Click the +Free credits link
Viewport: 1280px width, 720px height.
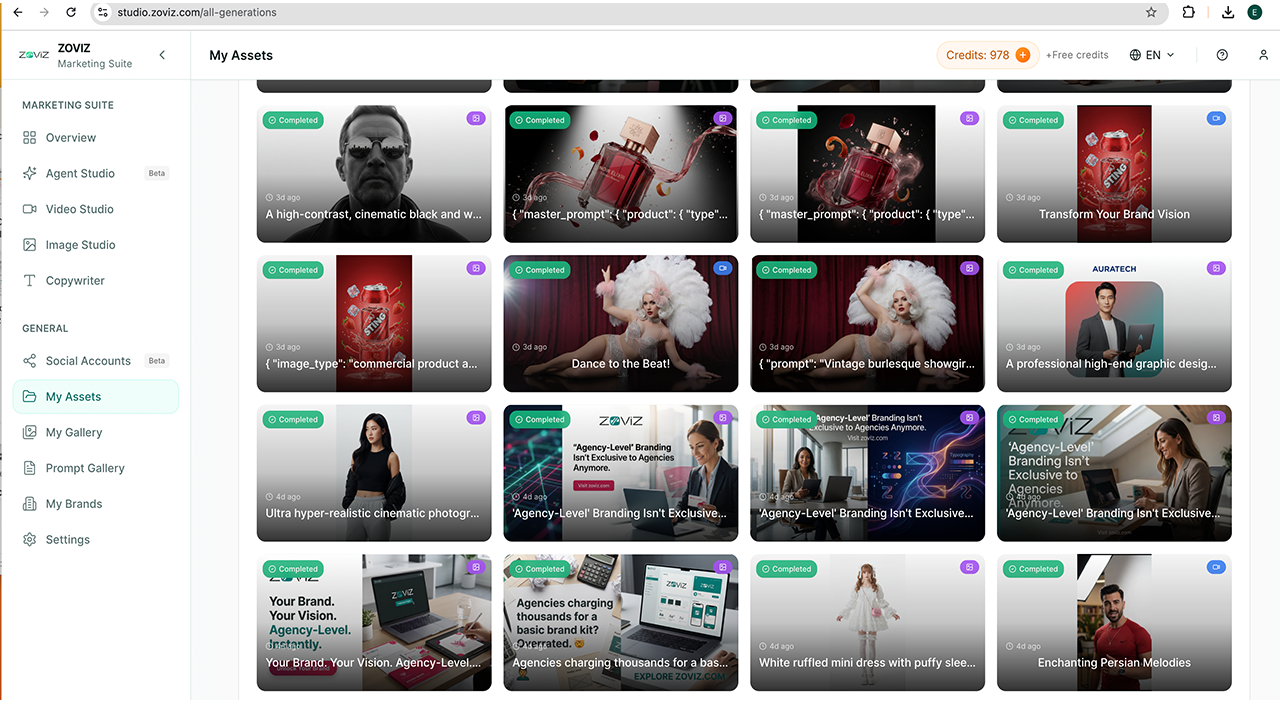coord(1077,55)
